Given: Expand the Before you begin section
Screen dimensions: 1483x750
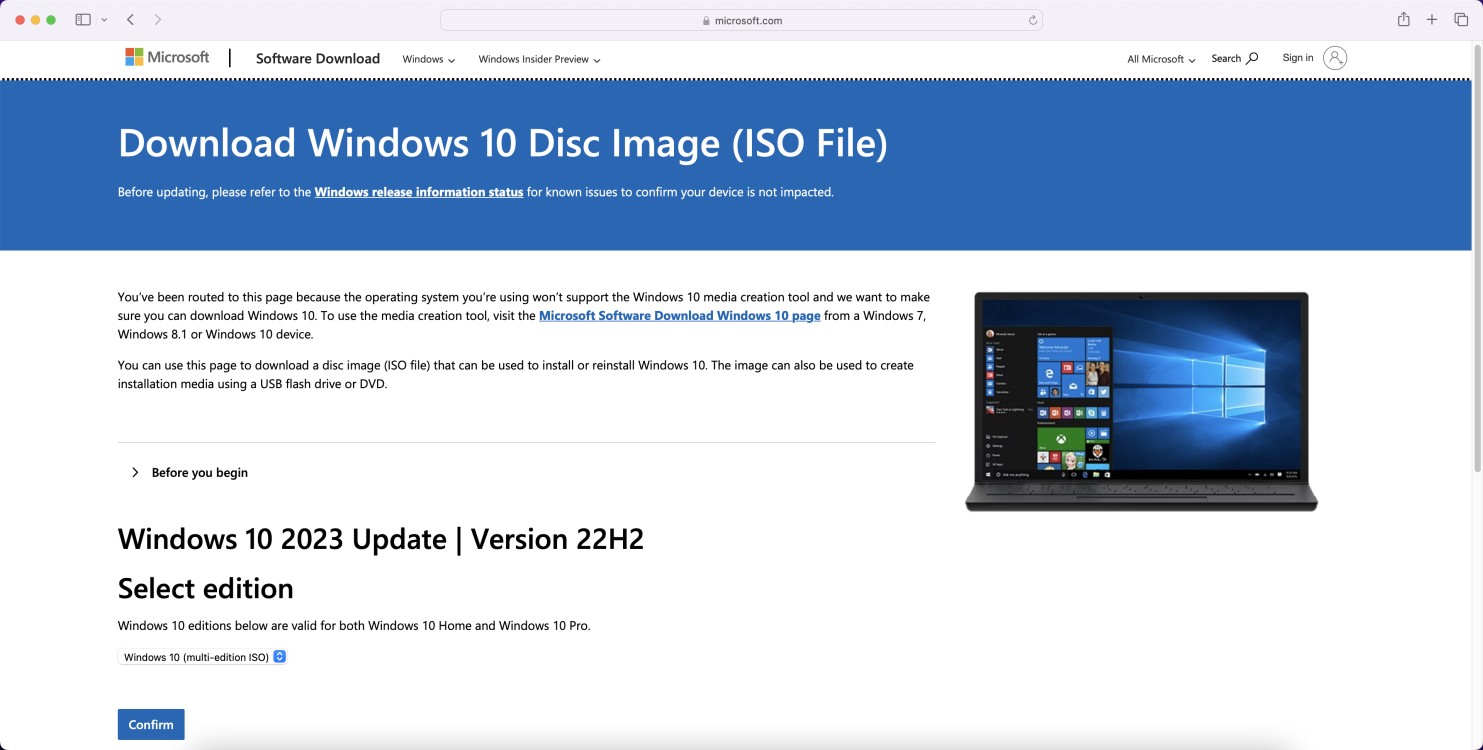Looking at the screenshot, I should click(x=190, y=472).
